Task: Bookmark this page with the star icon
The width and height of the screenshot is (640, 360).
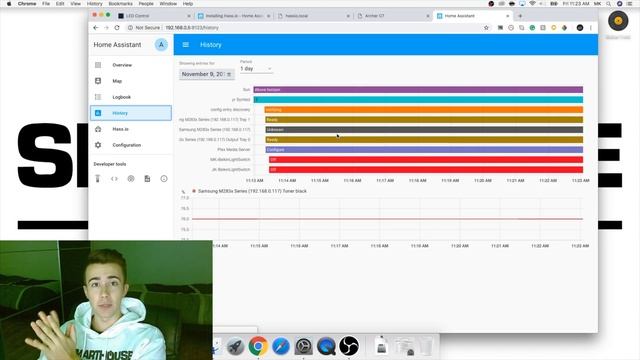Action: pyautogui.click(x=486, y=28)
